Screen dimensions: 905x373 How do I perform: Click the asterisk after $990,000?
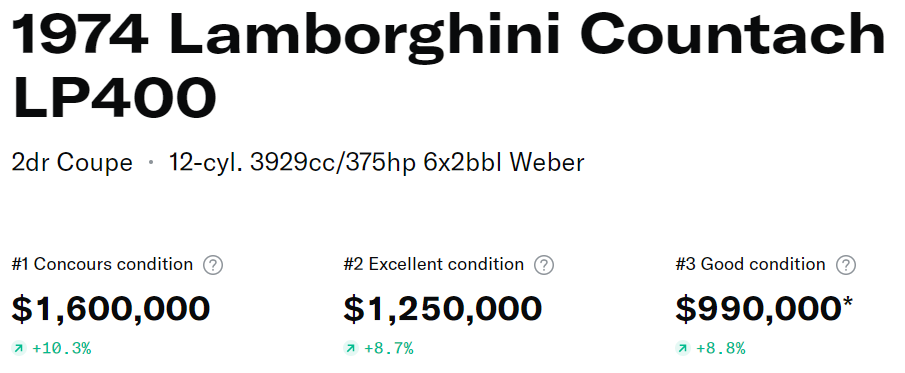pyautogui.click(x=847, y=303)
